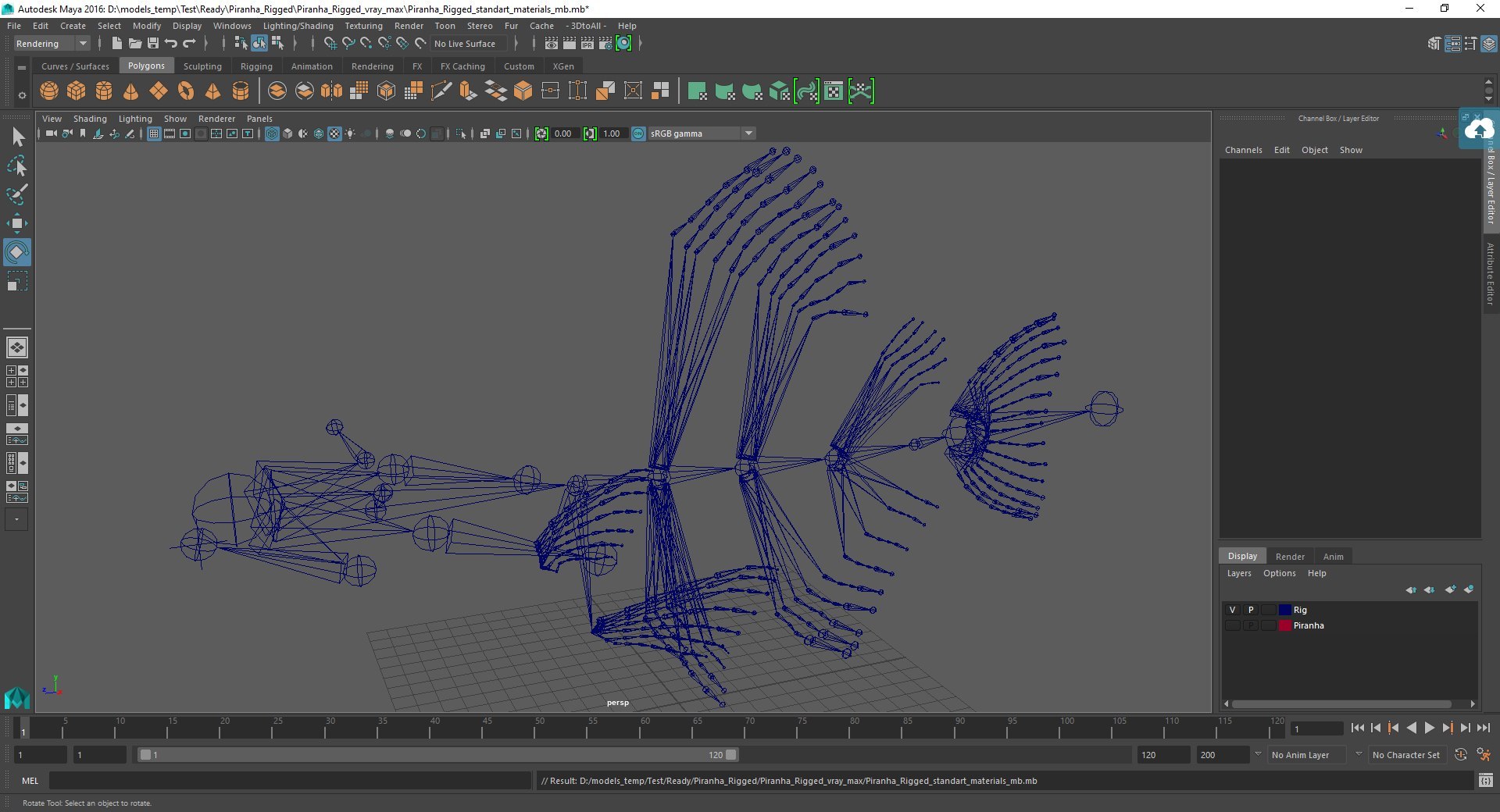Image resolution: width=1500 pixels, height=812 pixels.
Task: Go to end of playback range
Action: (x=1484, y=728)
